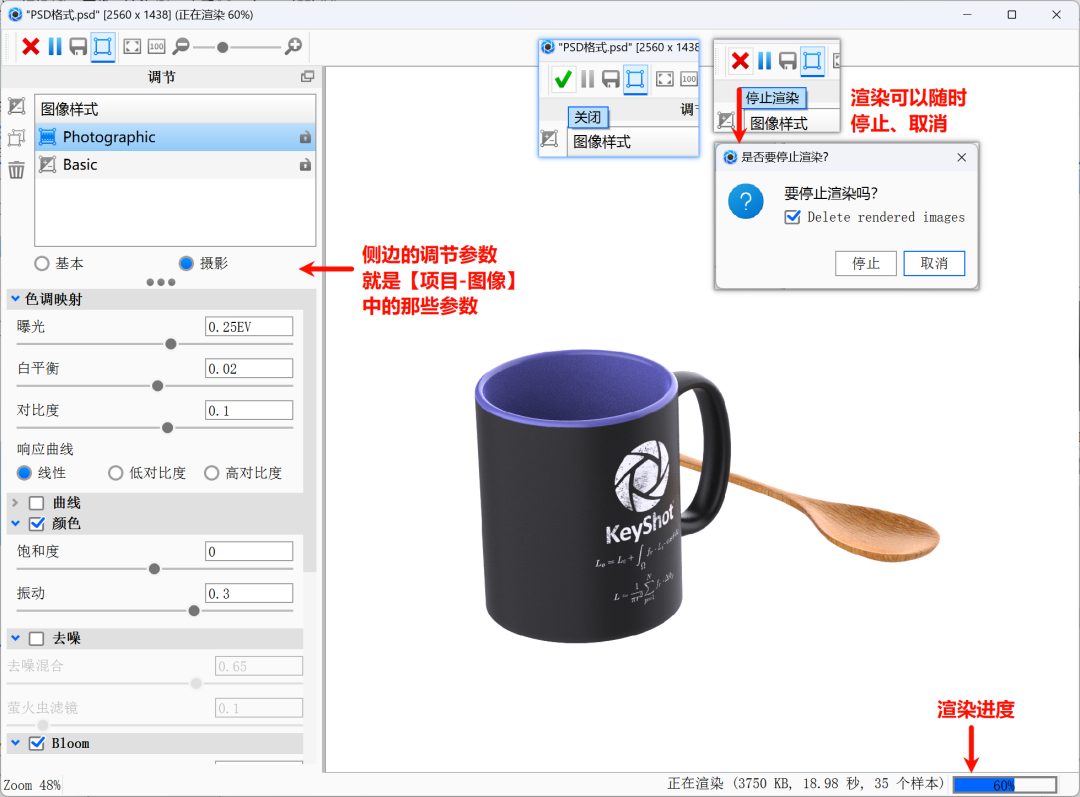Click lock icon on the Photographic row

click(305, 137)
